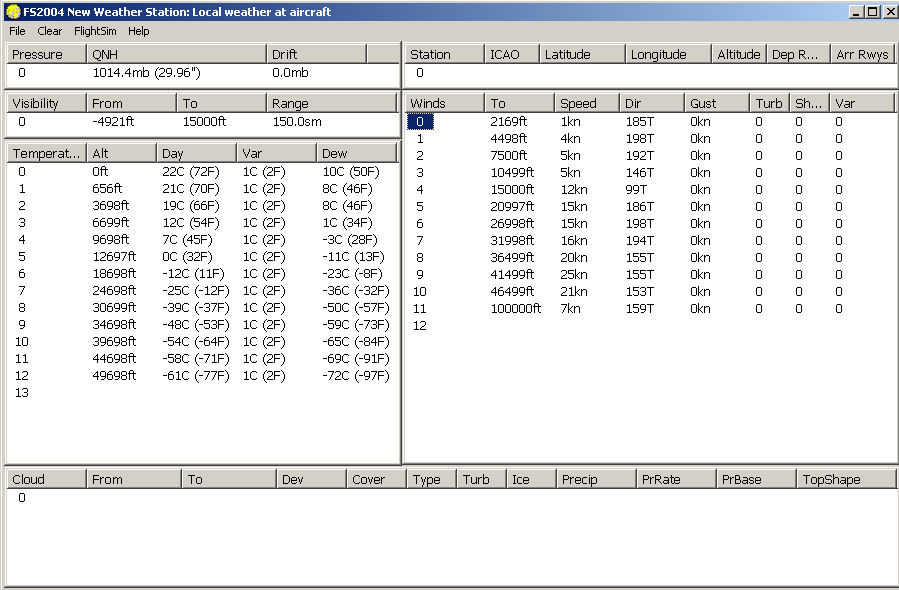The image size is (899, 590).
Task: Click dew point -72C (-97F)
Action: click(x=355, y=376)
